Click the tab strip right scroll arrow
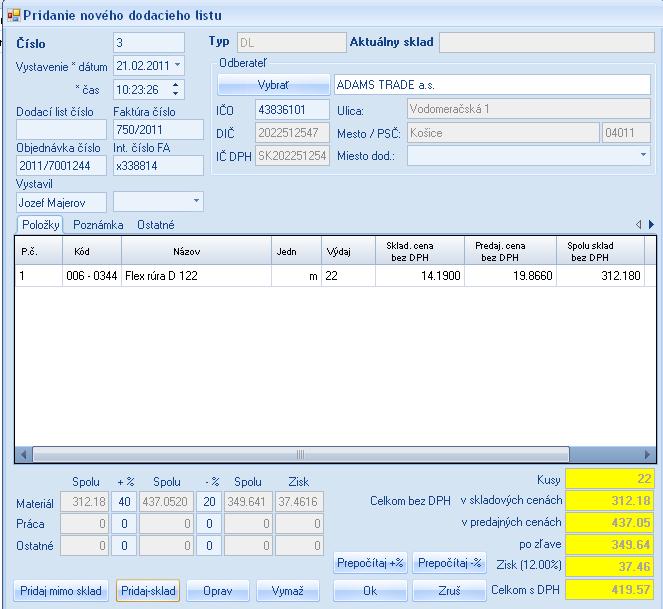The height and width of the screenshot is (609, 663). tap(651, 224)
